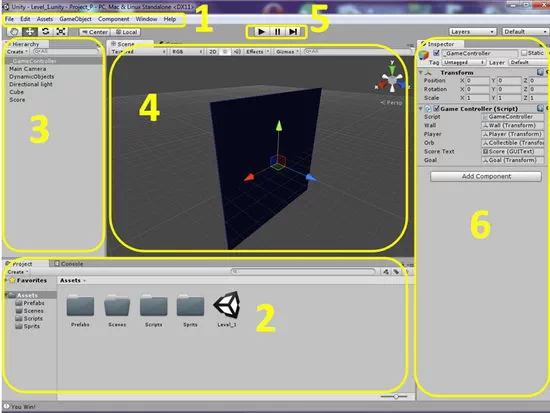Open the GameObject menu
Viewport: 550px width, 413px height.
pyautogui.click(x=75, y=19)
